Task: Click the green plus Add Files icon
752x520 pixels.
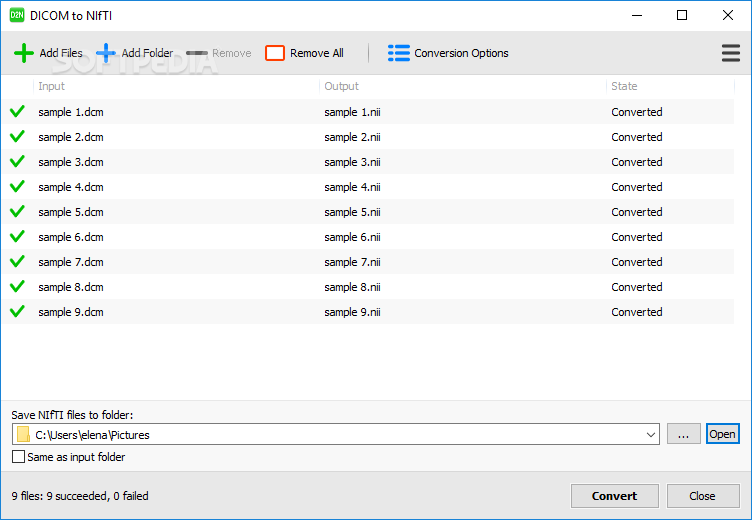Action: pyautogui.click(x=24, y=53)
